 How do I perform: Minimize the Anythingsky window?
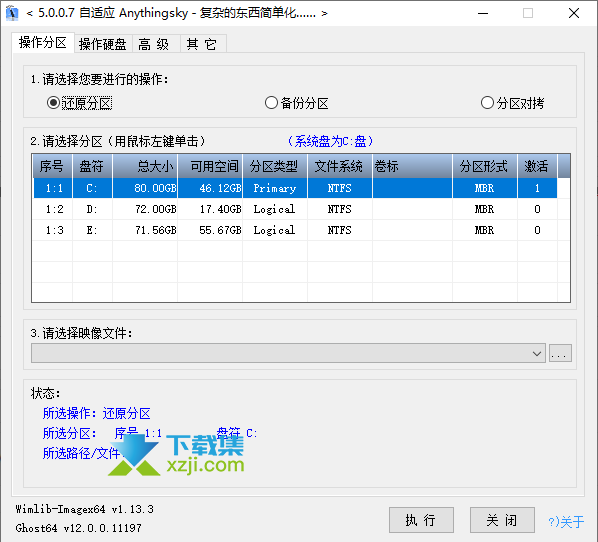click(x=483, y=13)
